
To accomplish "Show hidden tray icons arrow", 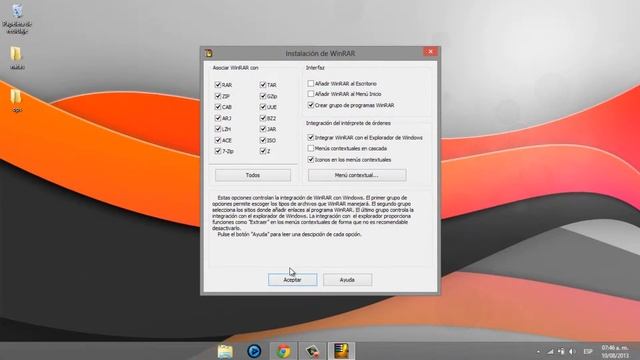I will [x=538, y=351].
